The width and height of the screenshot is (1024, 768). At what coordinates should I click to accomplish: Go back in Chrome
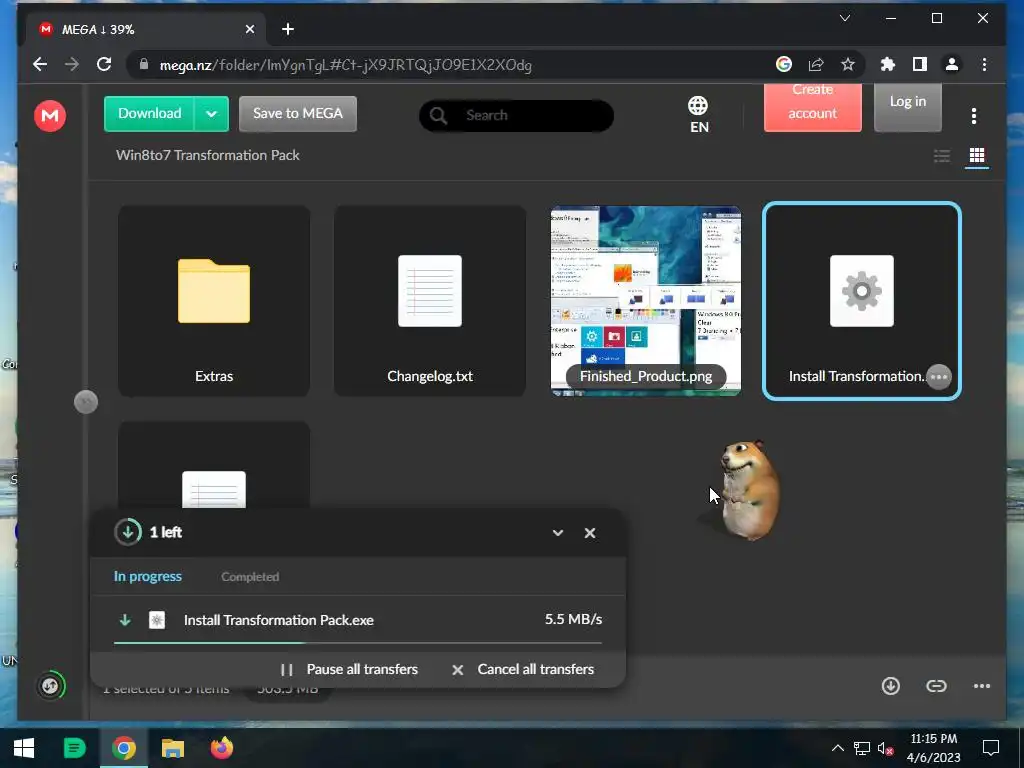[40, 64]
